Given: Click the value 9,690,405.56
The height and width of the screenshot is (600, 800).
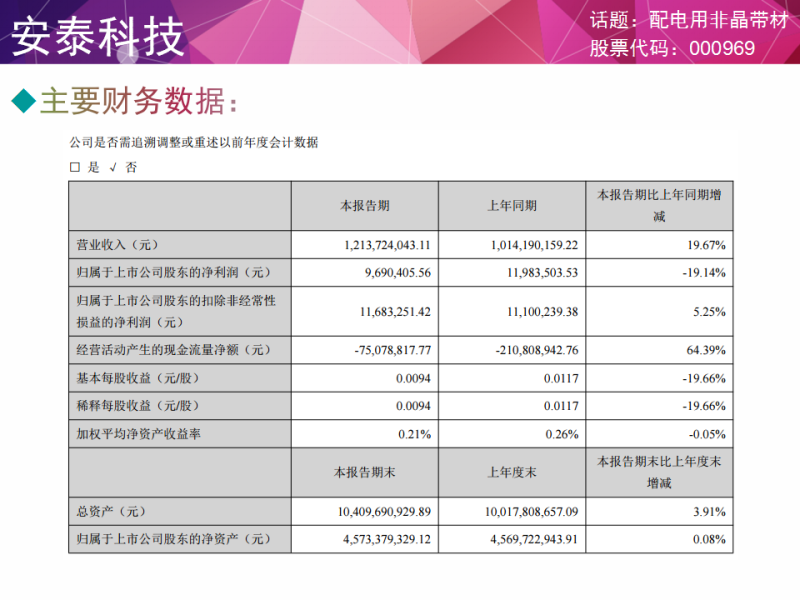Looking at the screenshot, I should (x=397, y=272).
